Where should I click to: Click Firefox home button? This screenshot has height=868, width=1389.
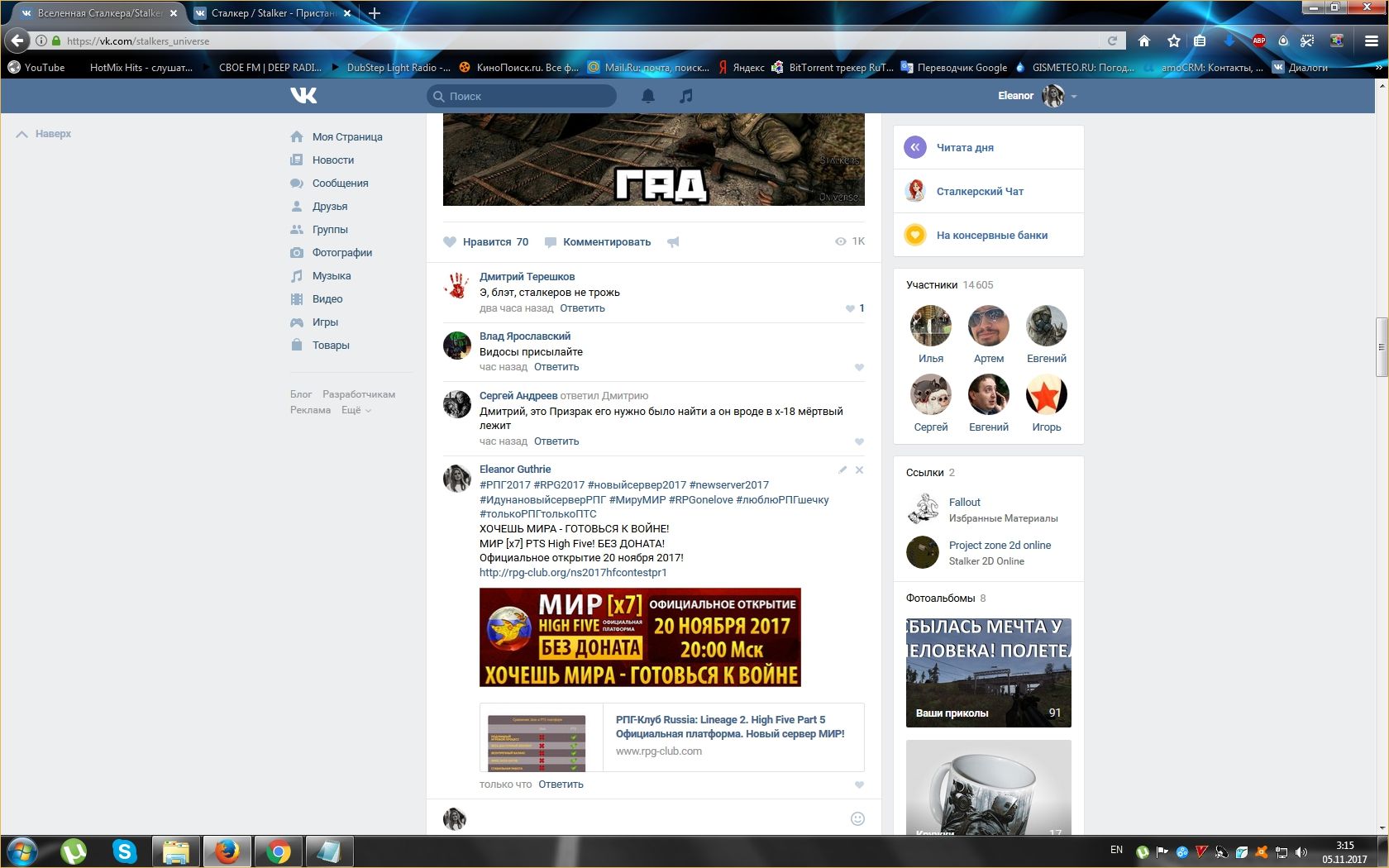1144,41
